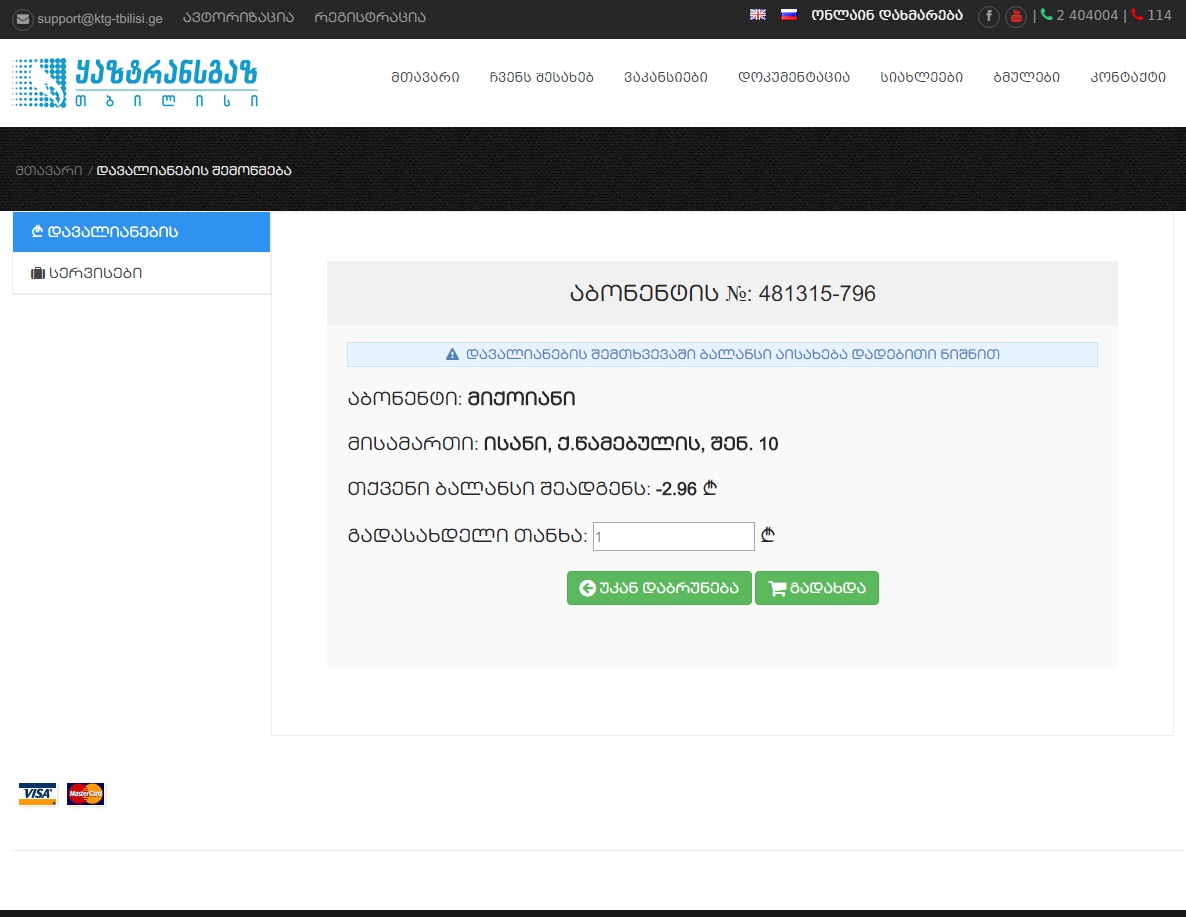Click the Visa card logo
This screenshot has width=1186, height=917.
(x=38, y=794)
